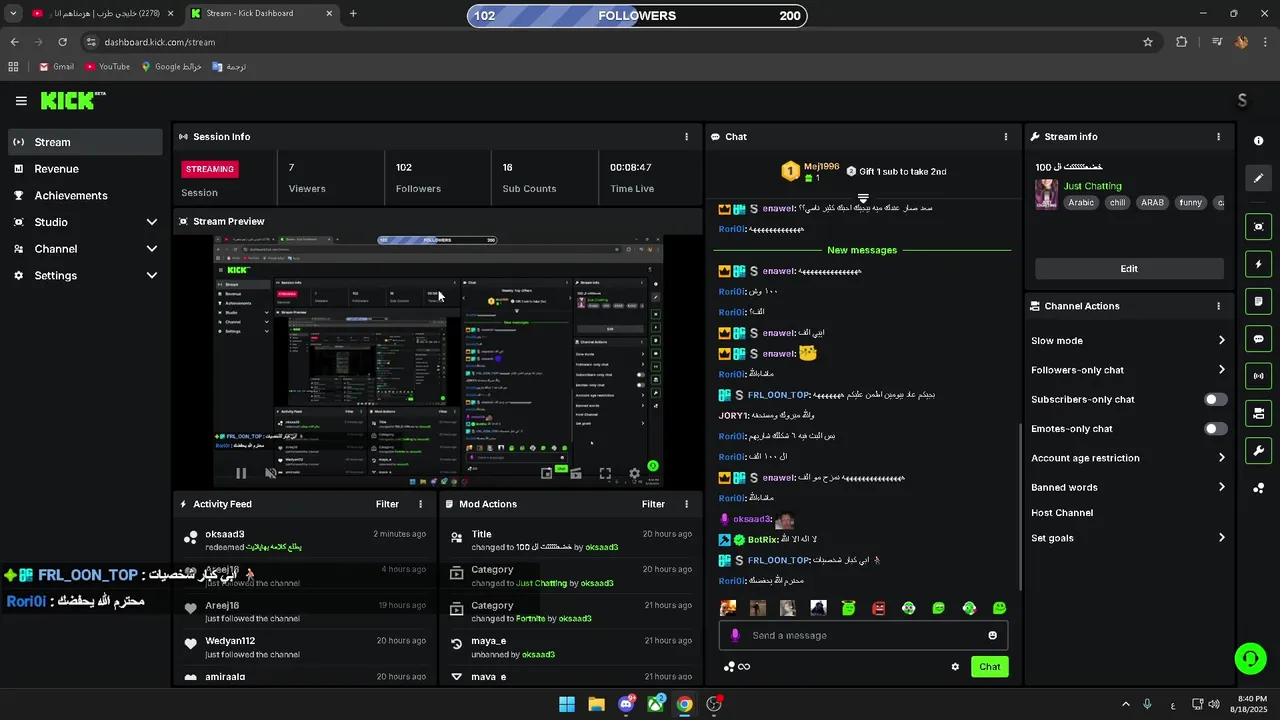Open Mod Actions options menu
Screen dimensions: 1280x720
click(686, 504)
